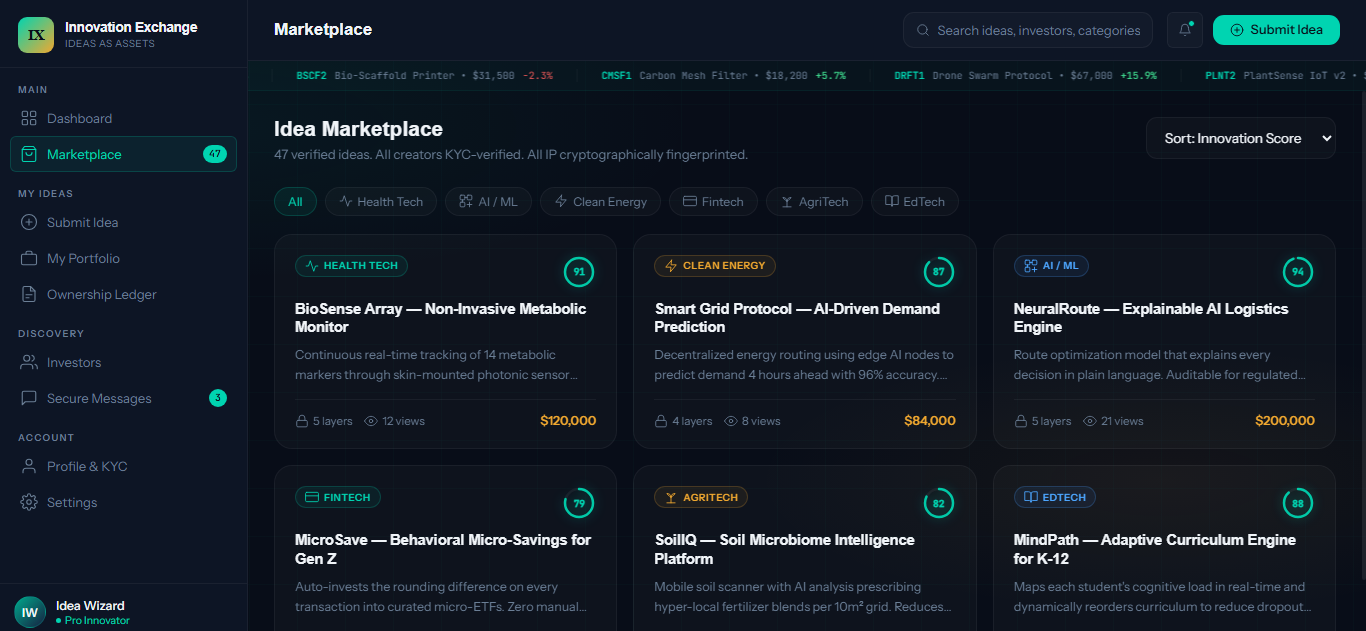
Task: Click the IW user avatar
Action: tap(30, 612)
